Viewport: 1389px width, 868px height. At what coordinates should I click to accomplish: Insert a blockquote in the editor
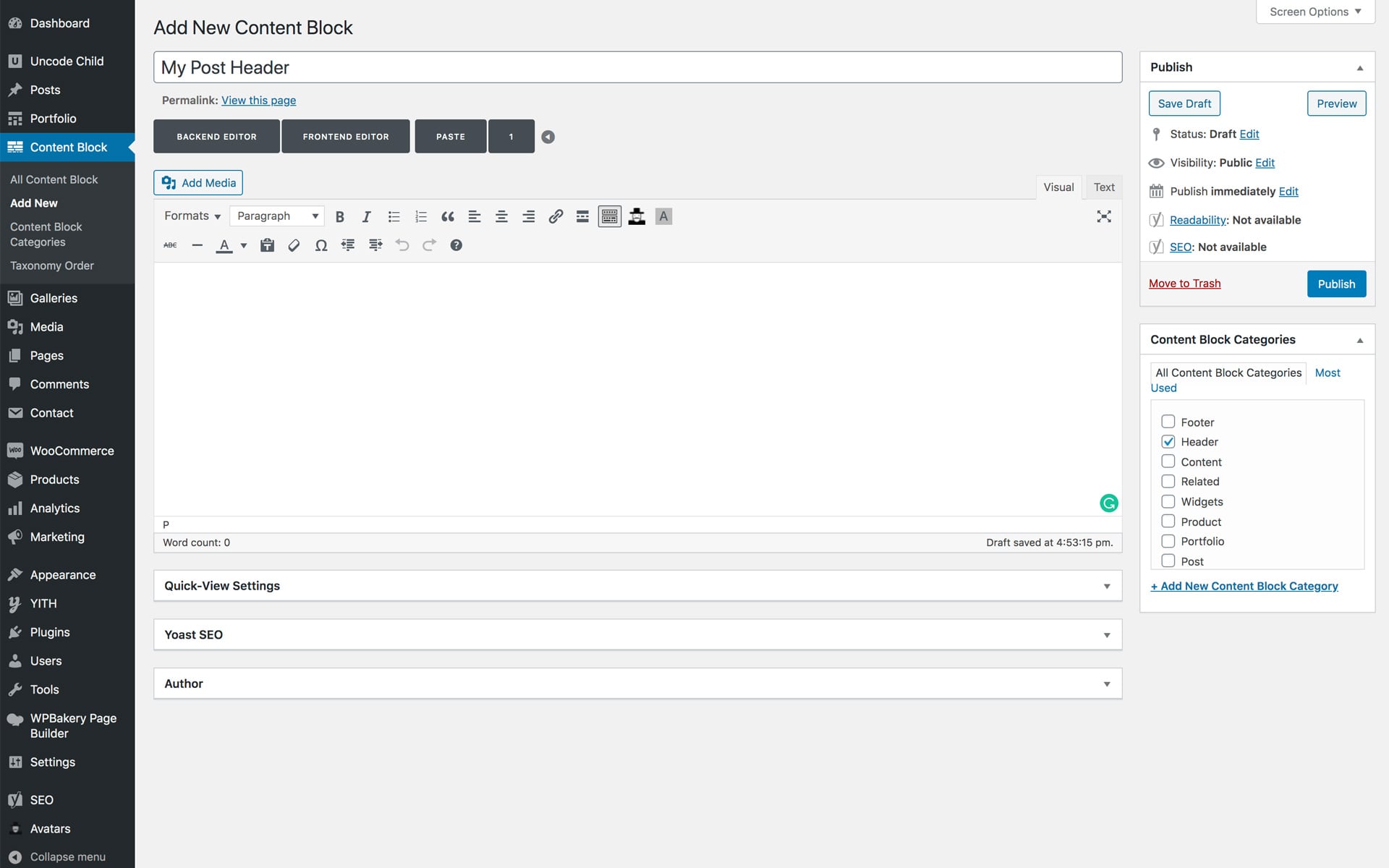[448, 216]
